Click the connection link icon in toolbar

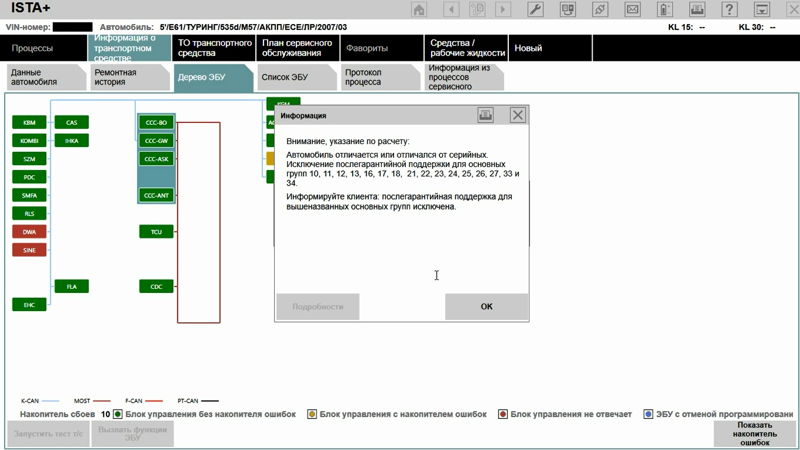(x=601, y=10)
